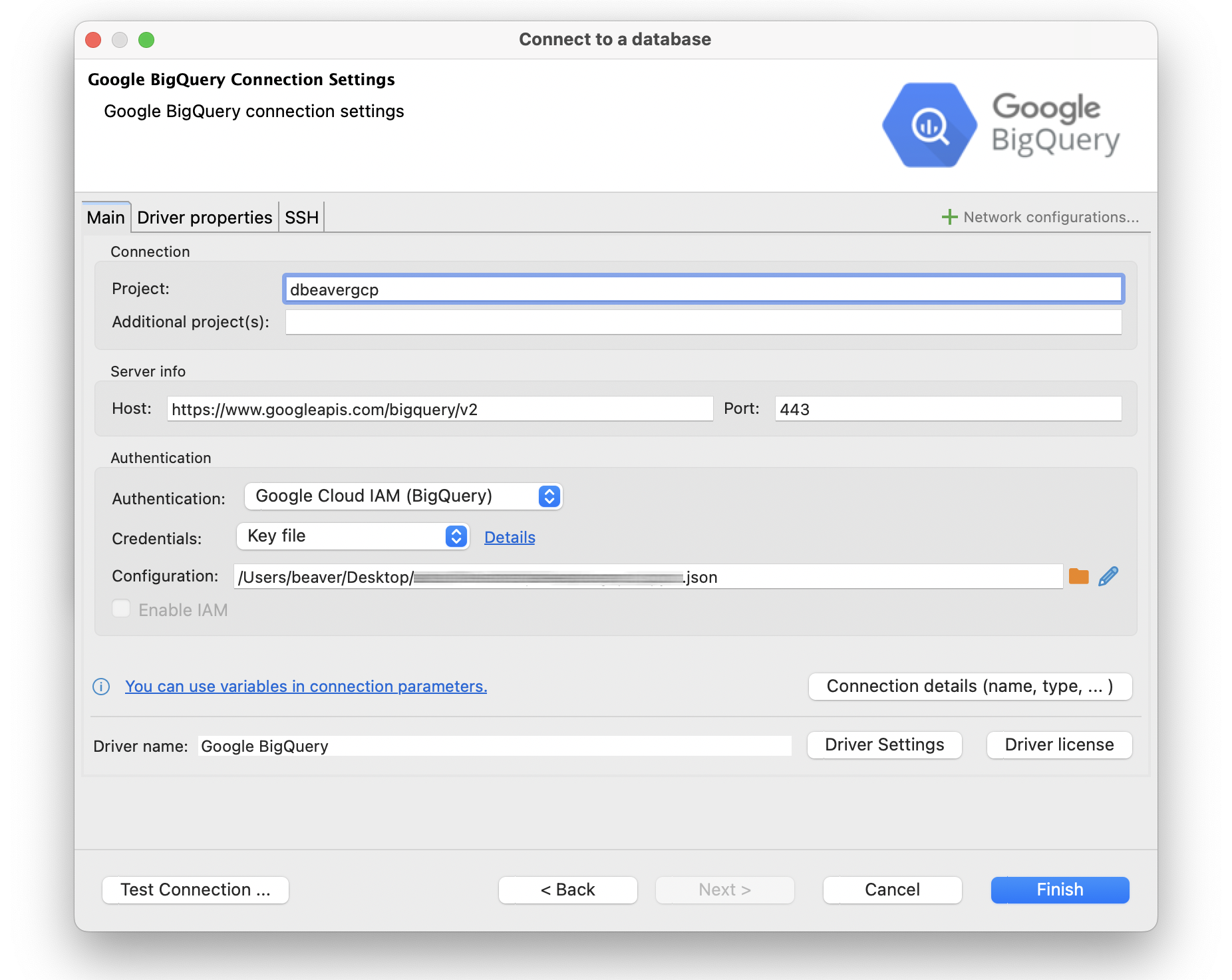Click the info icon next to variables hint
Screen dimensions: 1232x980
(100, 686)
